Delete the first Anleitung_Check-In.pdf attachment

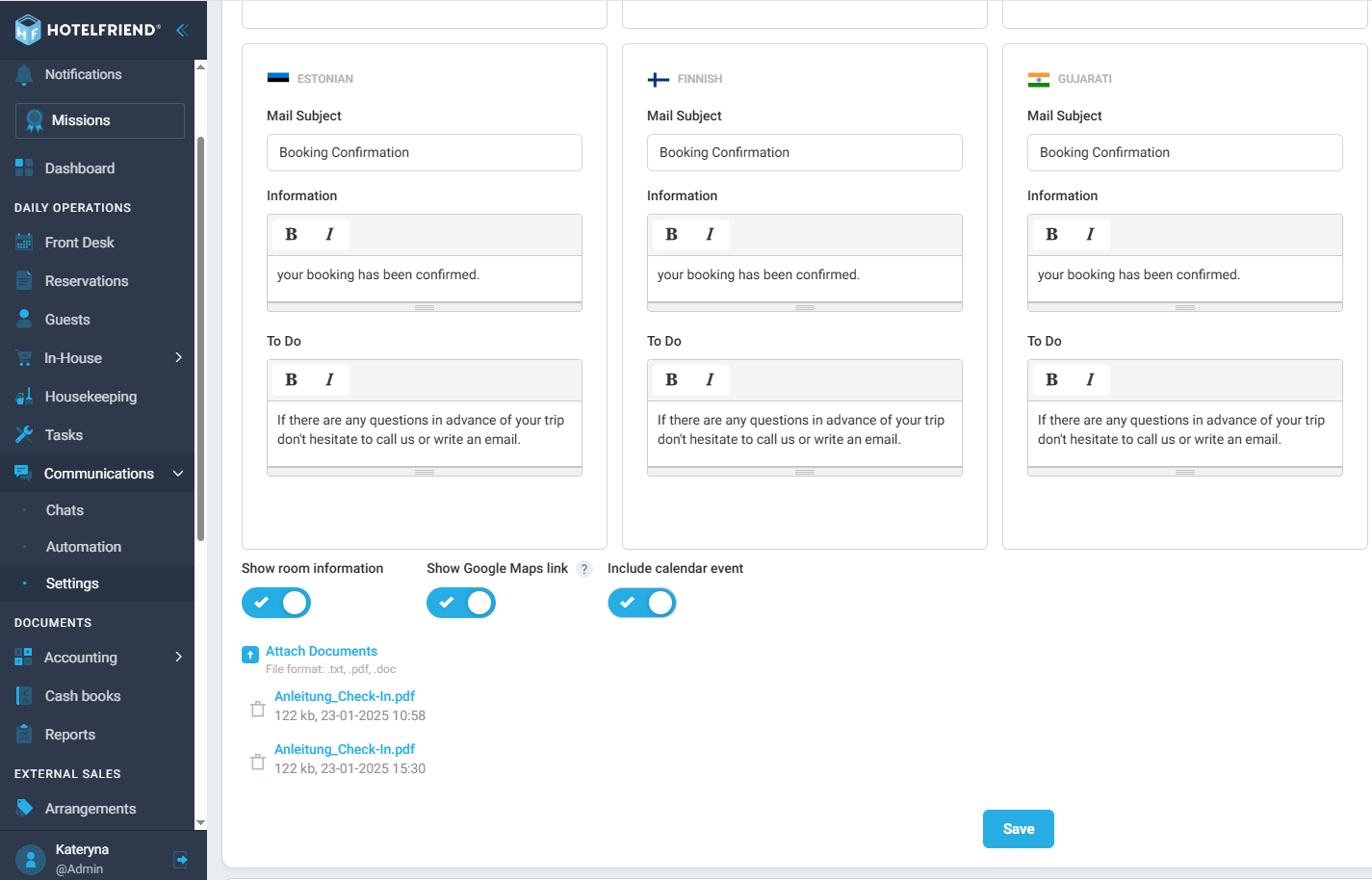258,709
